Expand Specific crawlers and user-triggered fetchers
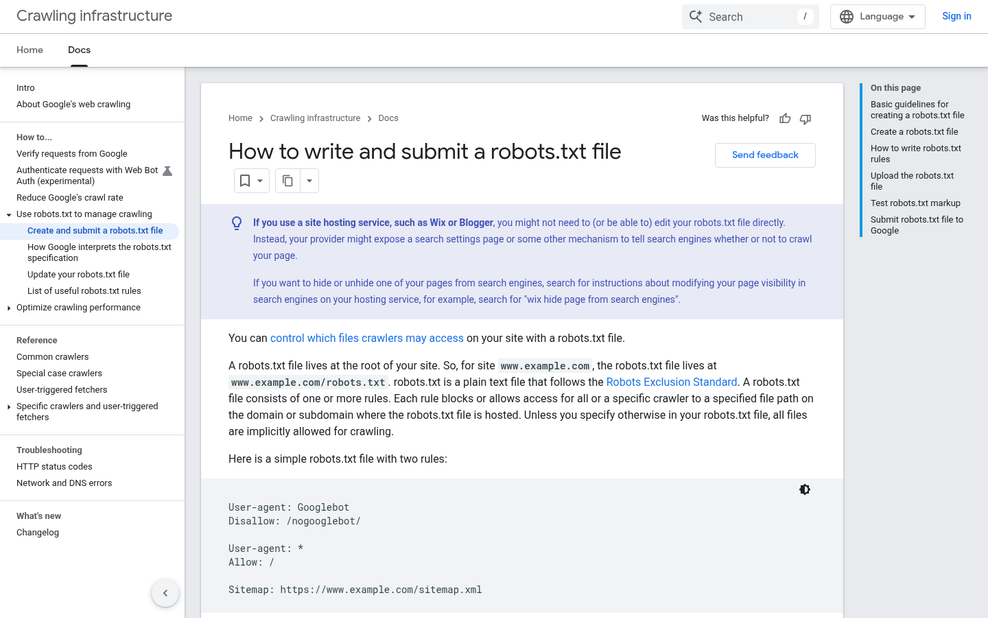Screen dimensions: 988x618 click(x=9, y=407)
